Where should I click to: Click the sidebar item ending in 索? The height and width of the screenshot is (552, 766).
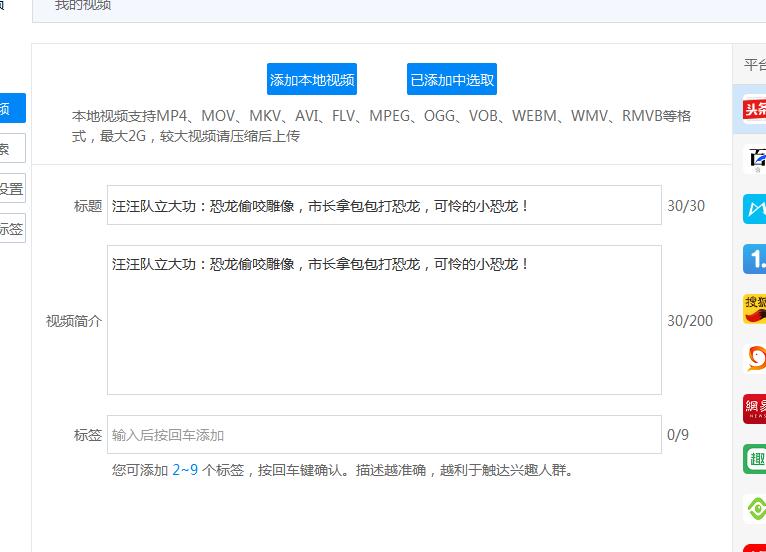click(12, 149)
